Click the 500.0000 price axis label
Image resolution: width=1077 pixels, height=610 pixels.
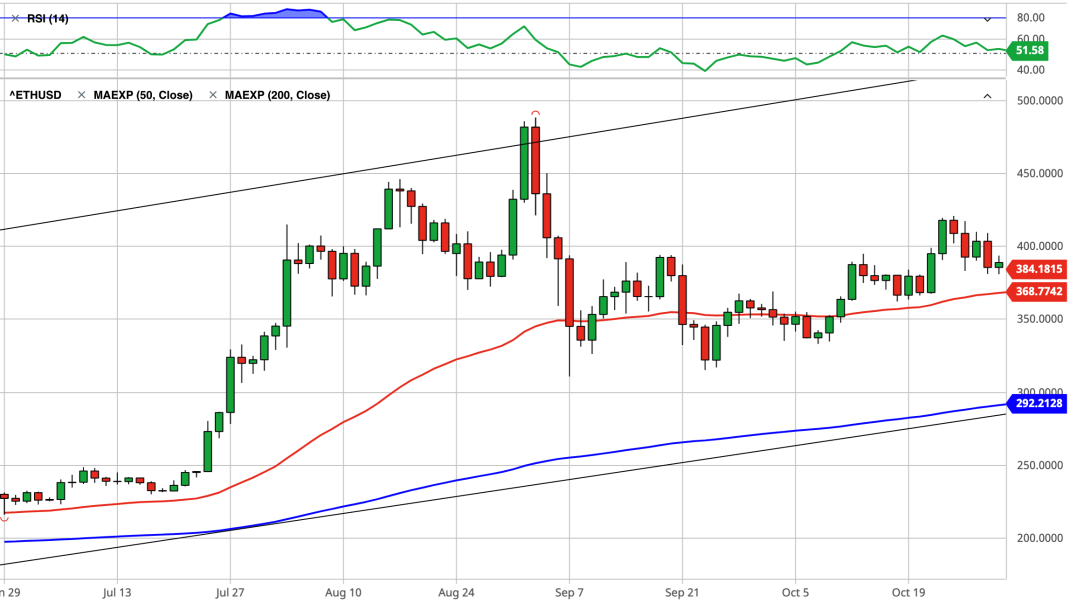point(1039,100)
